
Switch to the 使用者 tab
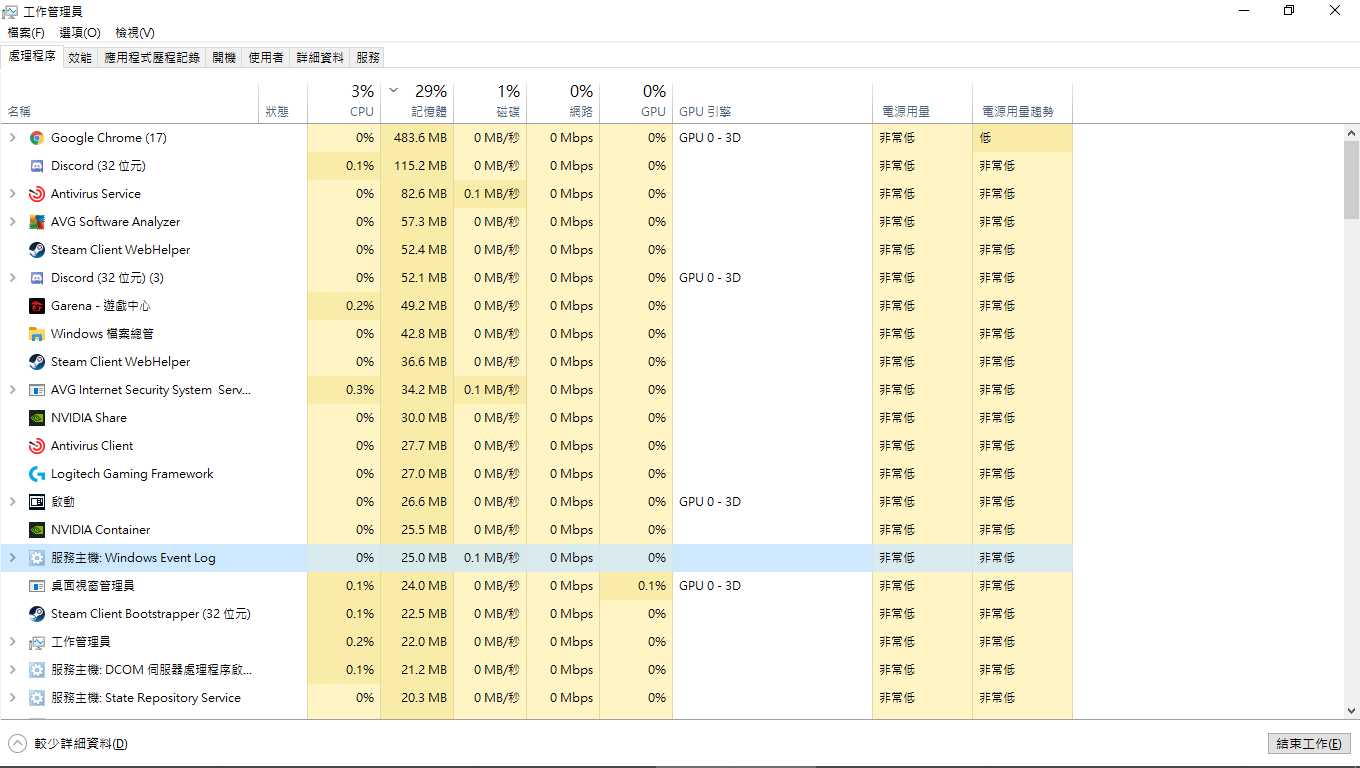(266, 58)
